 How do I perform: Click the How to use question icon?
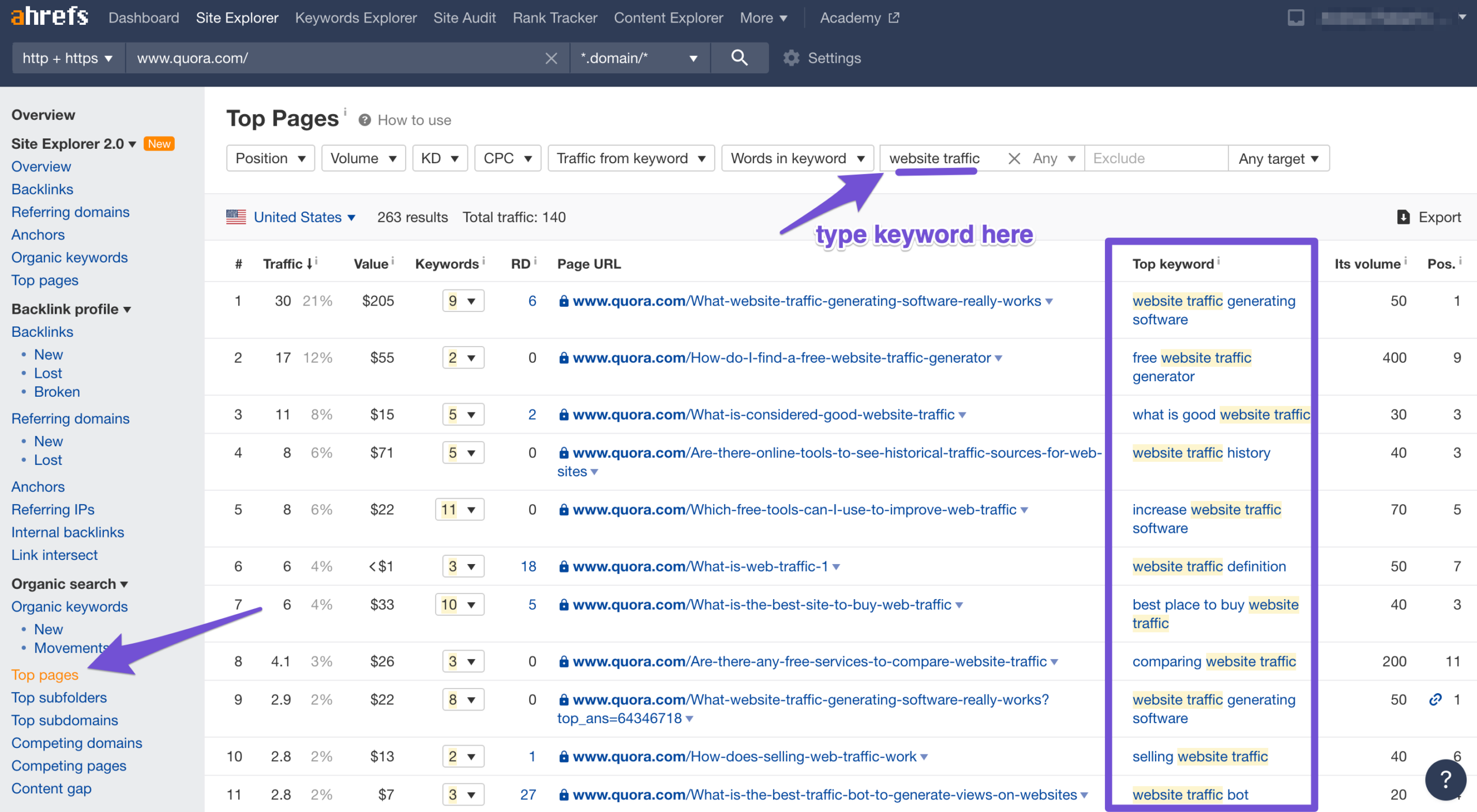click(364, 120)
